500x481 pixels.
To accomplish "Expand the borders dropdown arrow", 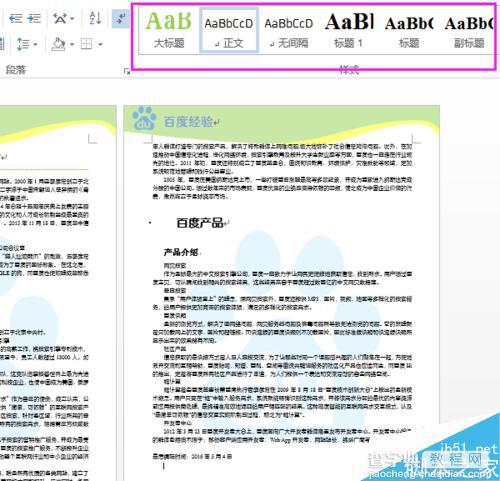I will pos(100,44).
